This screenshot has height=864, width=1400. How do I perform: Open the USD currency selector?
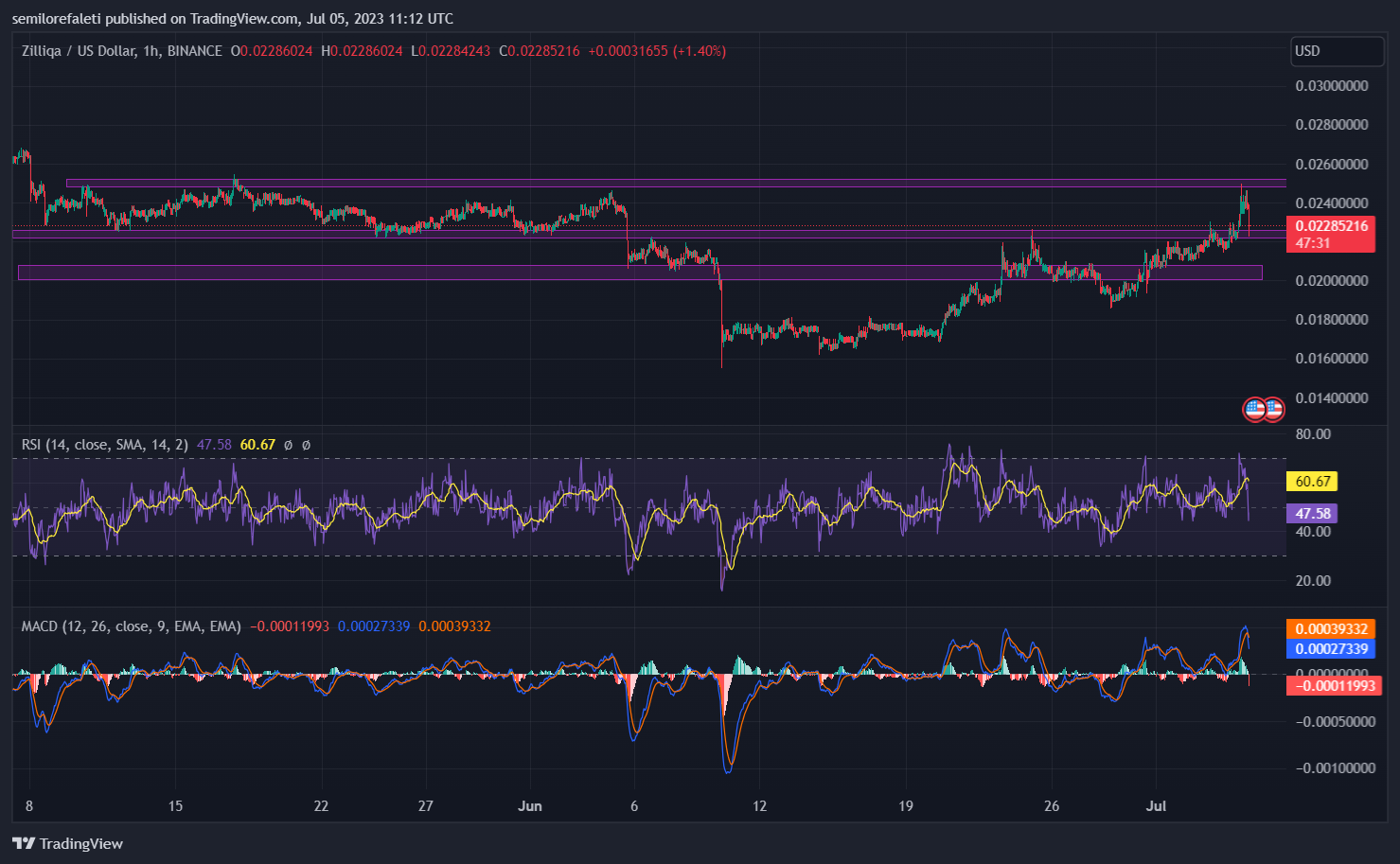[1338, 51]
